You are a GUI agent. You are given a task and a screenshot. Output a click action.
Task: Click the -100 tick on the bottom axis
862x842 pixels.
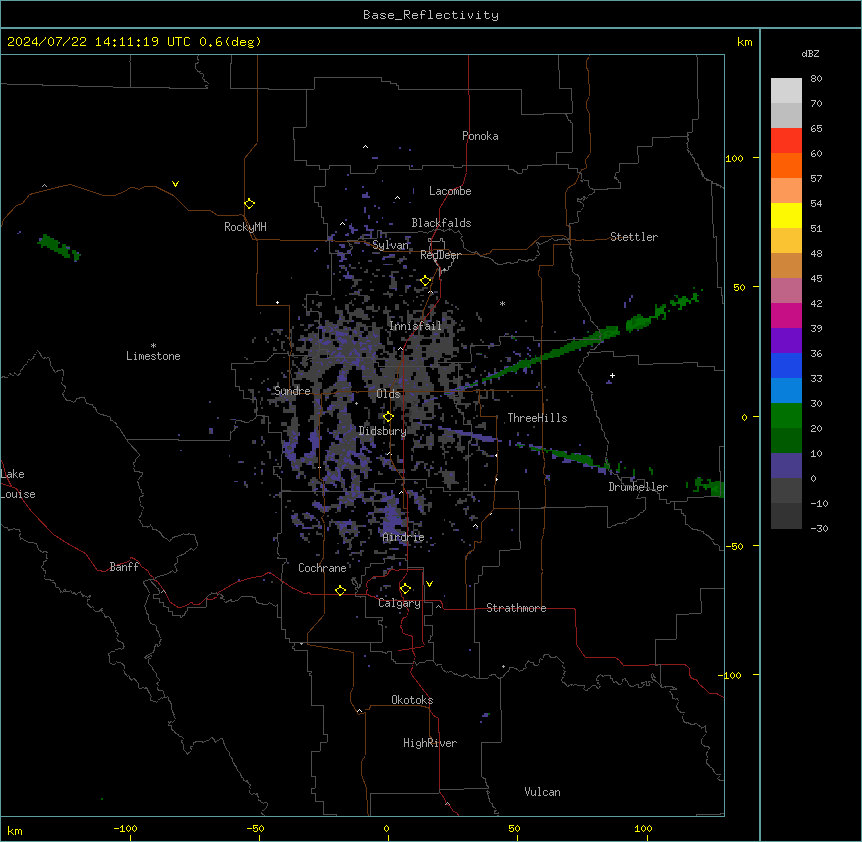[125, 829]
